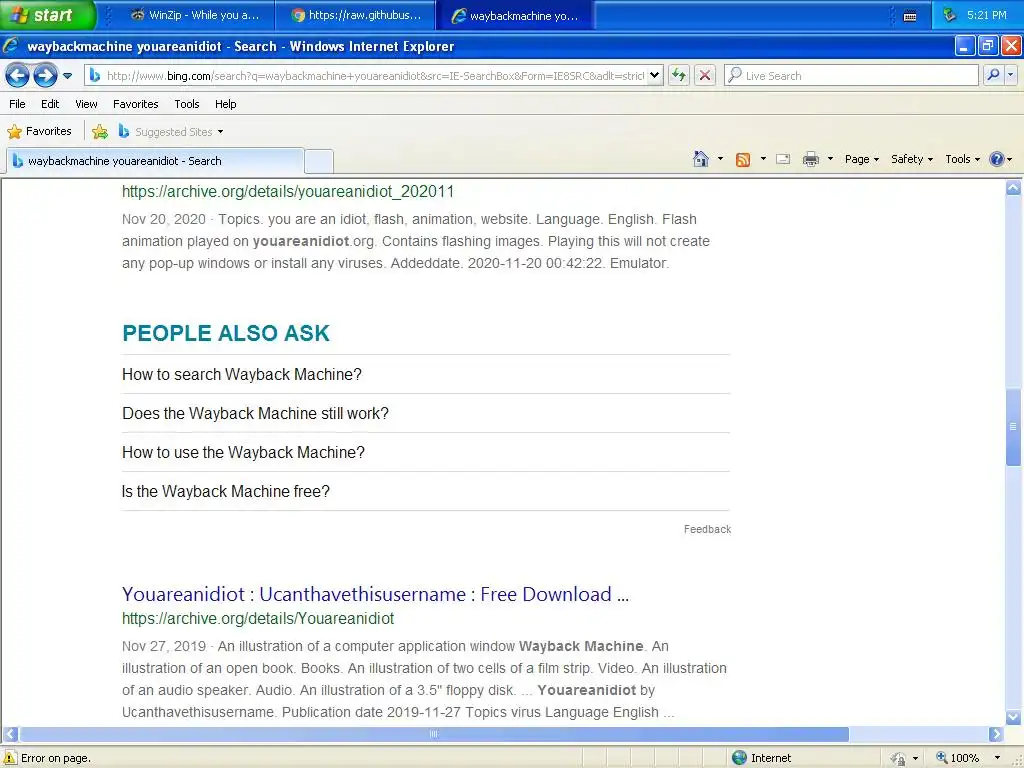Image resolution: width=1024 pixels, height=768 pixels.
Task: Click the RSS feeds icon
Action: click(x=743, y=159)
